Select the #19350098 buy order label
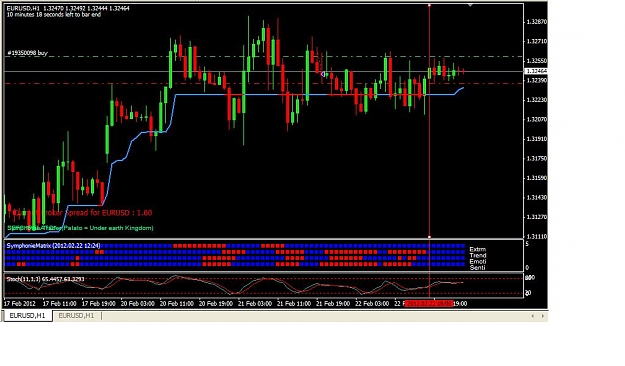The width and height of the screenshot is (625, 366). click(28, 53)
